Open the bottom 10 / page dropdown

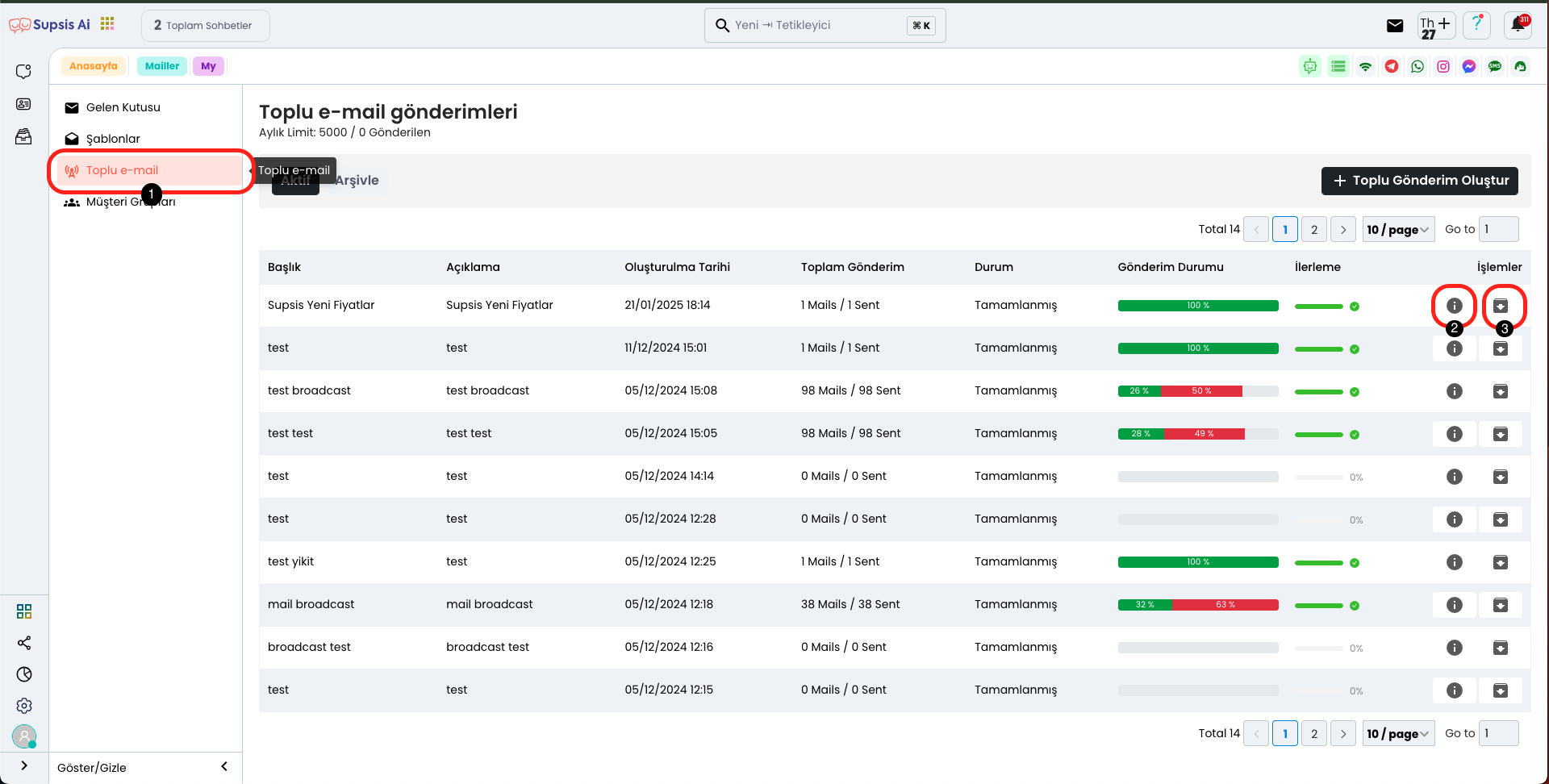point(1398,734)
